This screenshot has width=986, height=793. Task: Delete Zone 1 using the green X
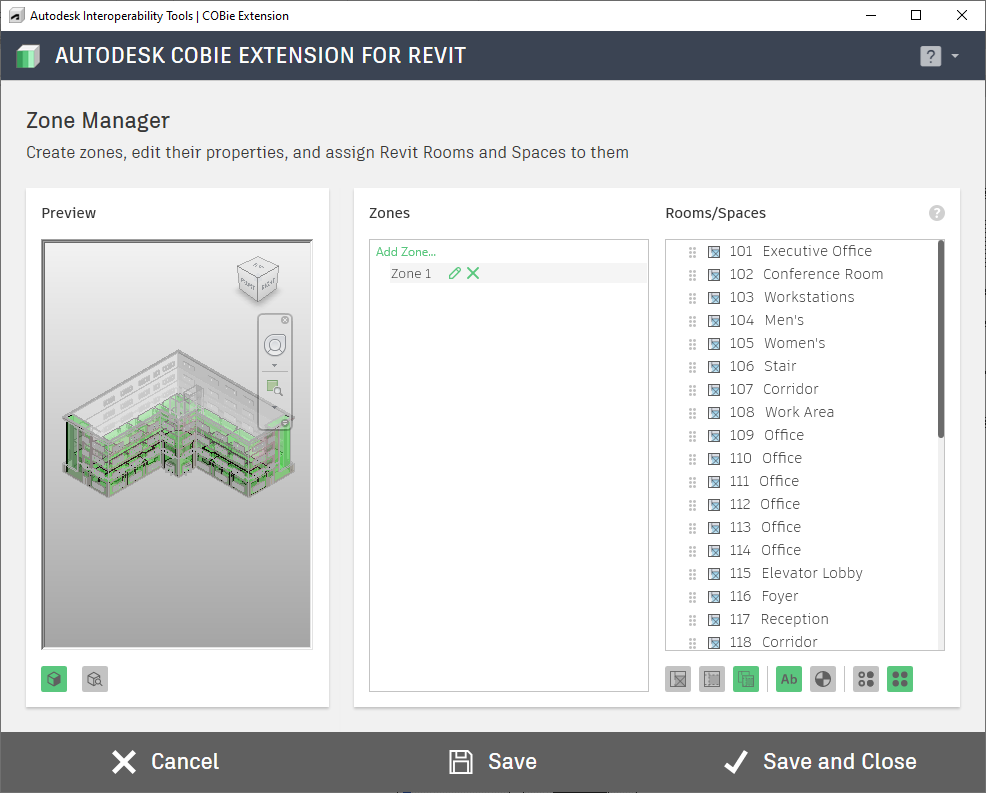[473, 273]
